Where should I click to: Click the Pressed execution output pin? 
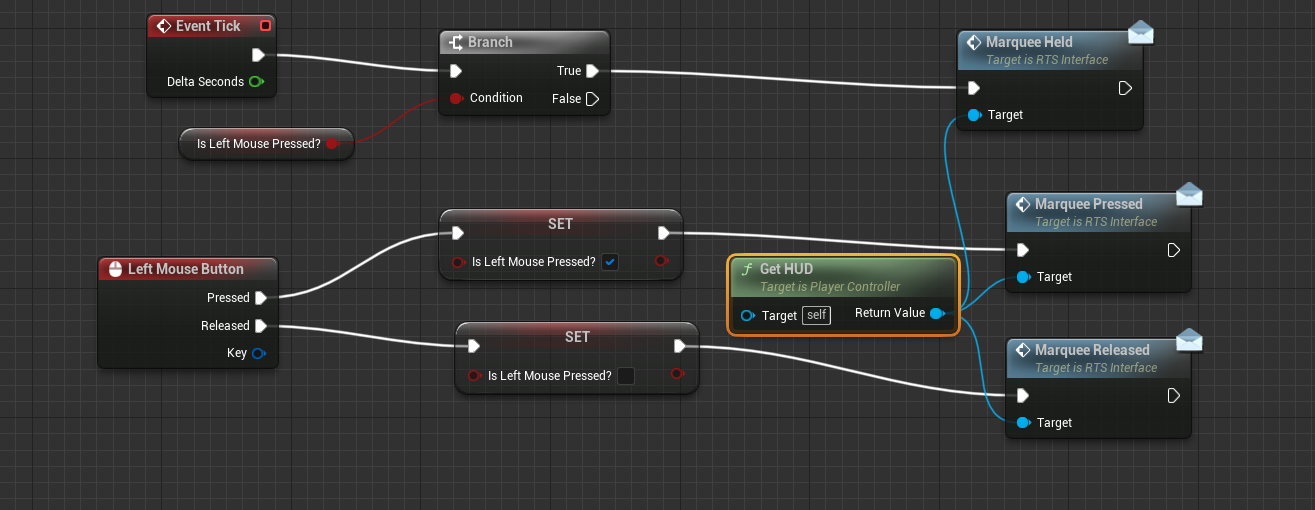260,298
